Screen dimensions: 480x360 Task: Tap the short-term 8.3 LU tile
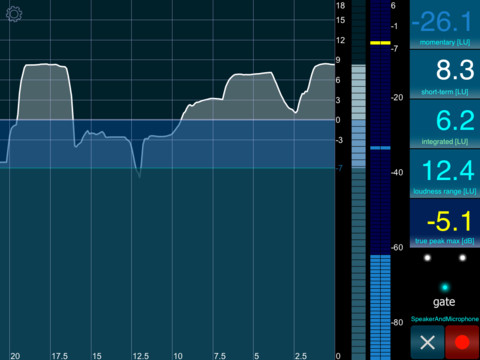tap(445, 74)
